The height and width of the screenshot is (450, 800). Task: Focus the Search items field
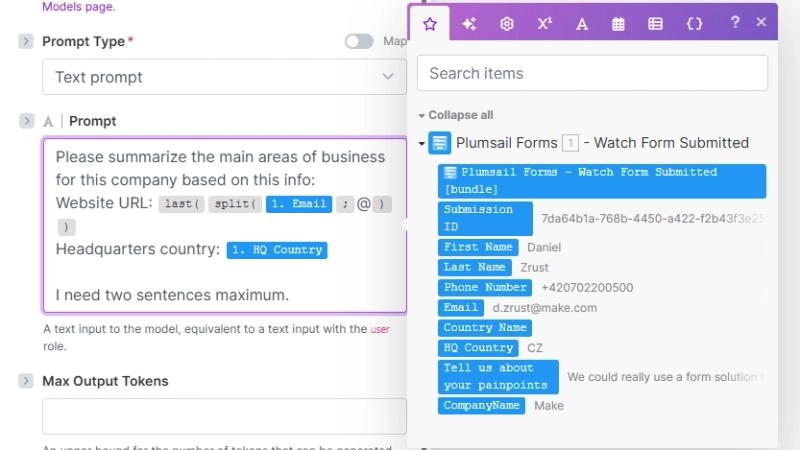[x=592, y=73]
